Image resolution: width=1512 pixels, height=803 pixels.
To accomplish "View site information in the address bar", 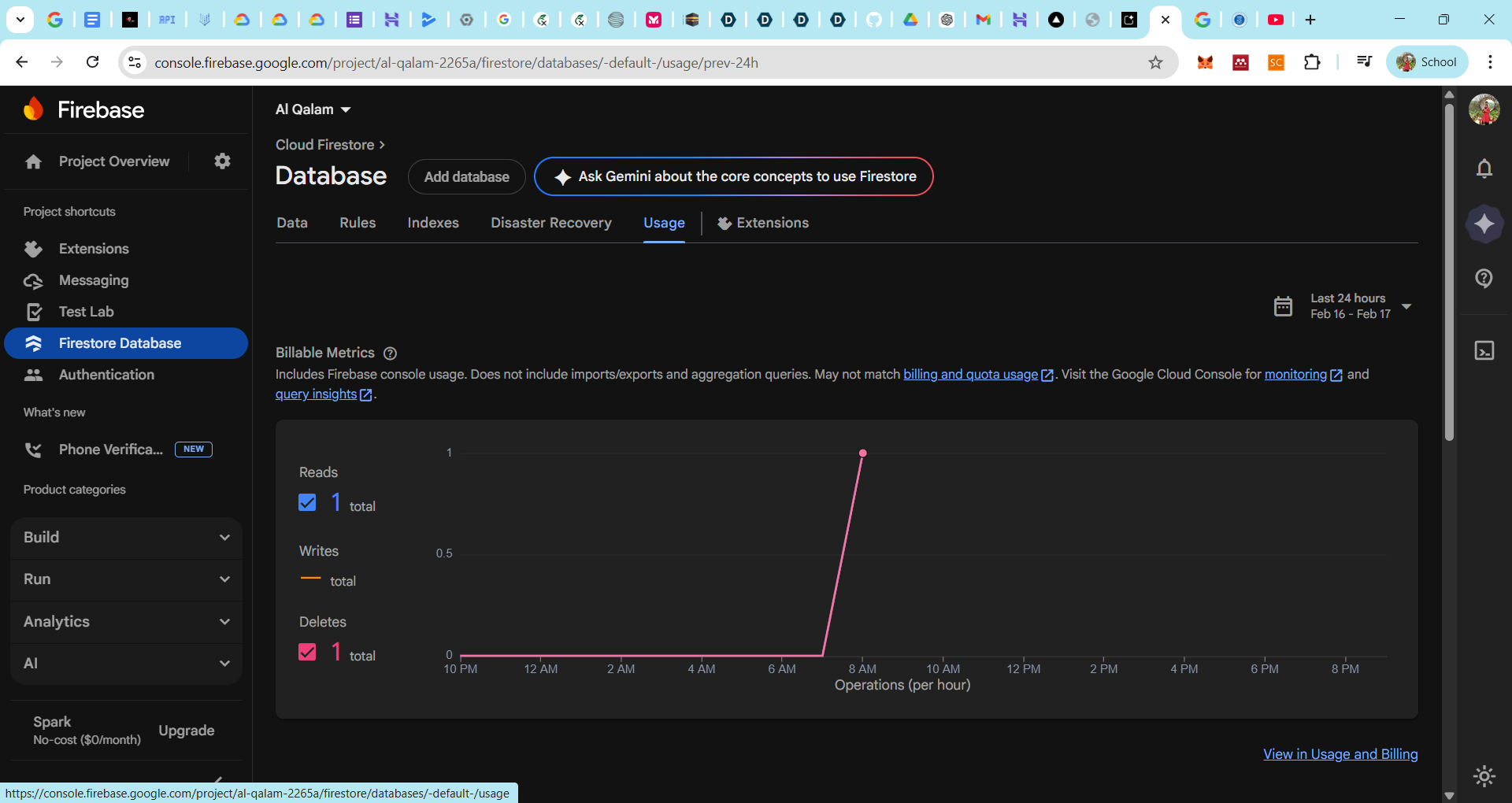I will 135,62.
